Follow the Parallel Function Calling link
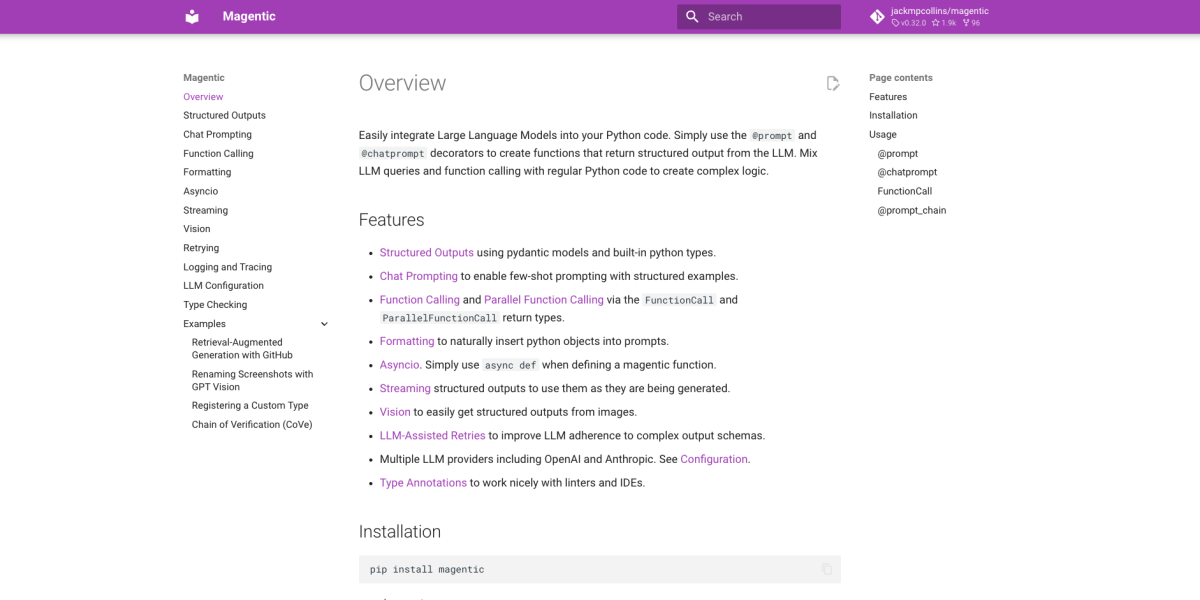The image size is (1200, 600). pos(543,300)
